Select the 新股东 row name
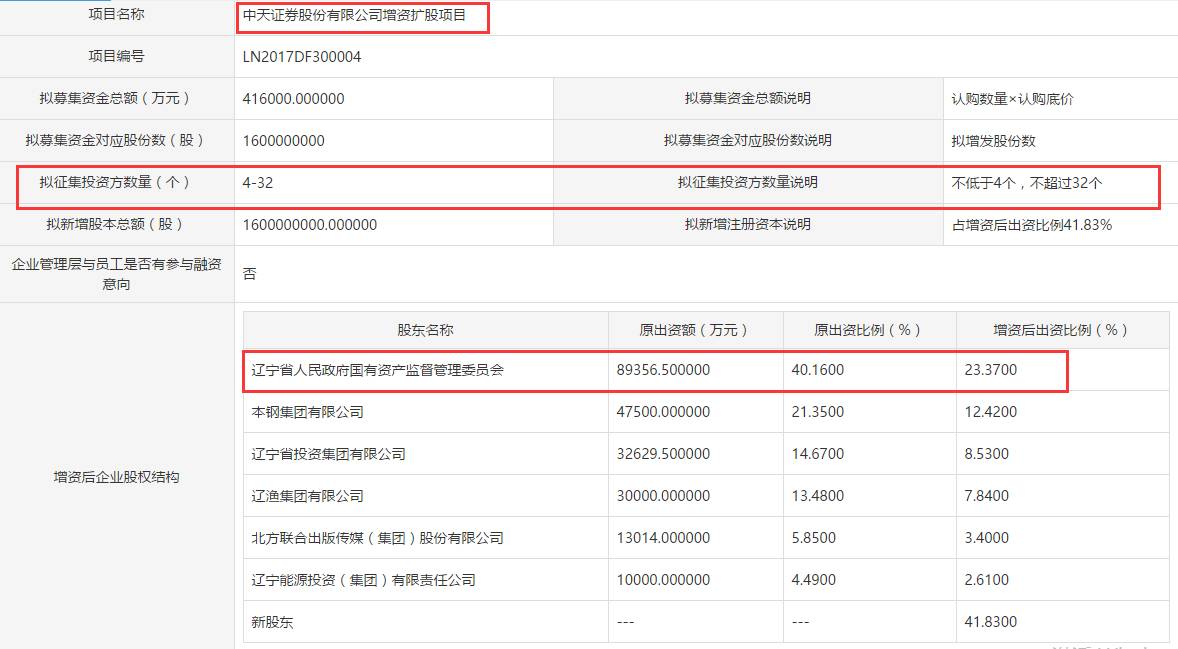The width and height of the screenshot is (1178, 649). [272, 623]
